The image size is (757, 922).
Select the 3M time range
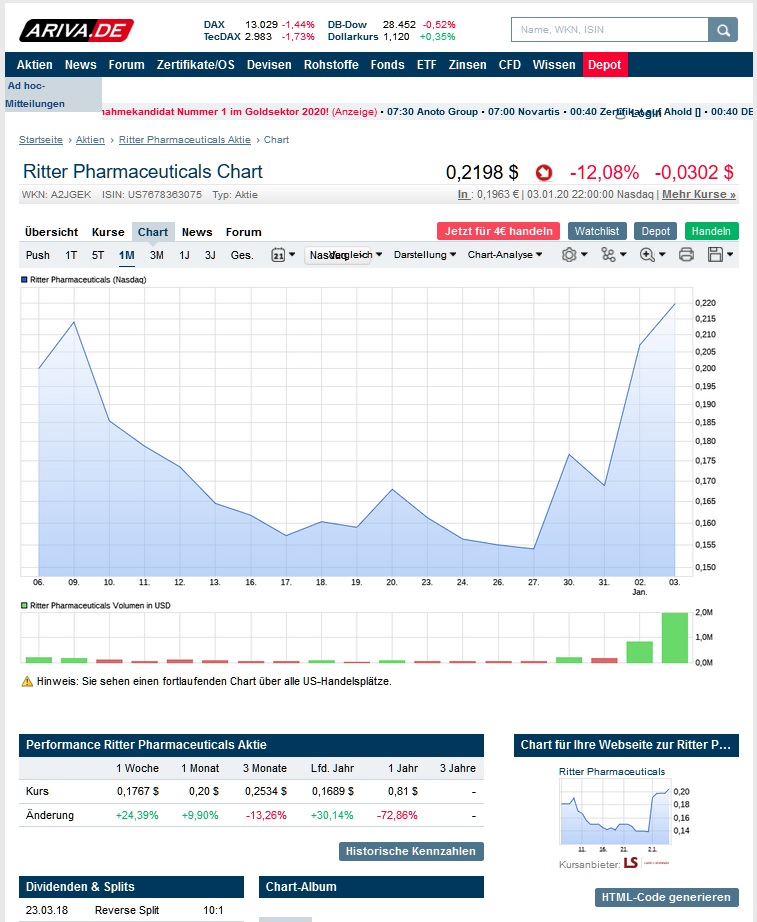click(157, 255)
